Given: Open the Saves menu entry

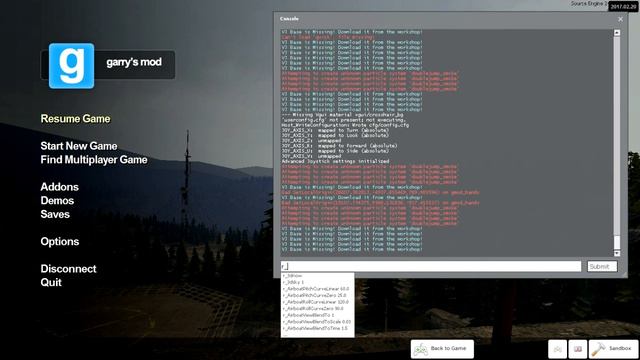Looking at the screenshot, I should (x=55, y=214).
